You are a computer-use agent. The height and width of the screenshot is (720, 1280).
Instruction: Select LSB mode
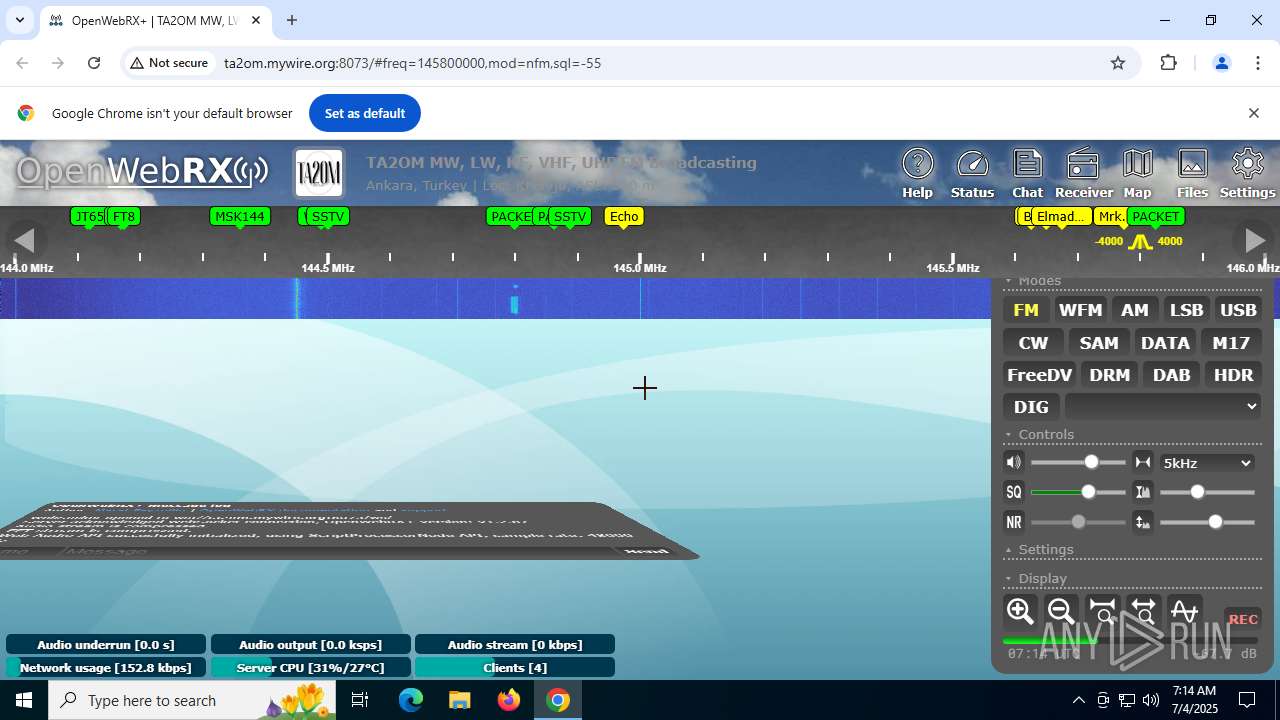click(1187, 310)
